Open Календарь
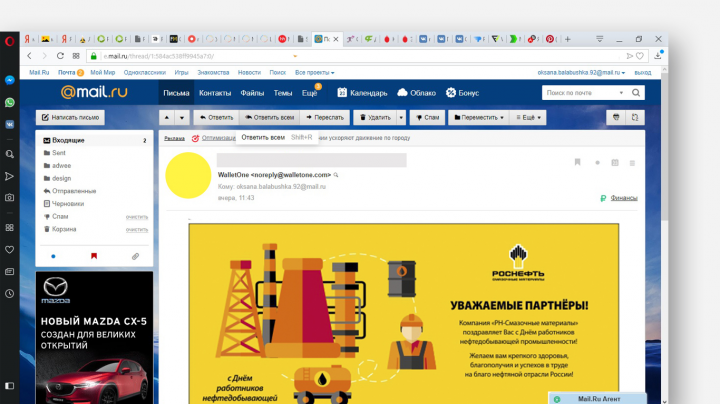 point(362,93)
